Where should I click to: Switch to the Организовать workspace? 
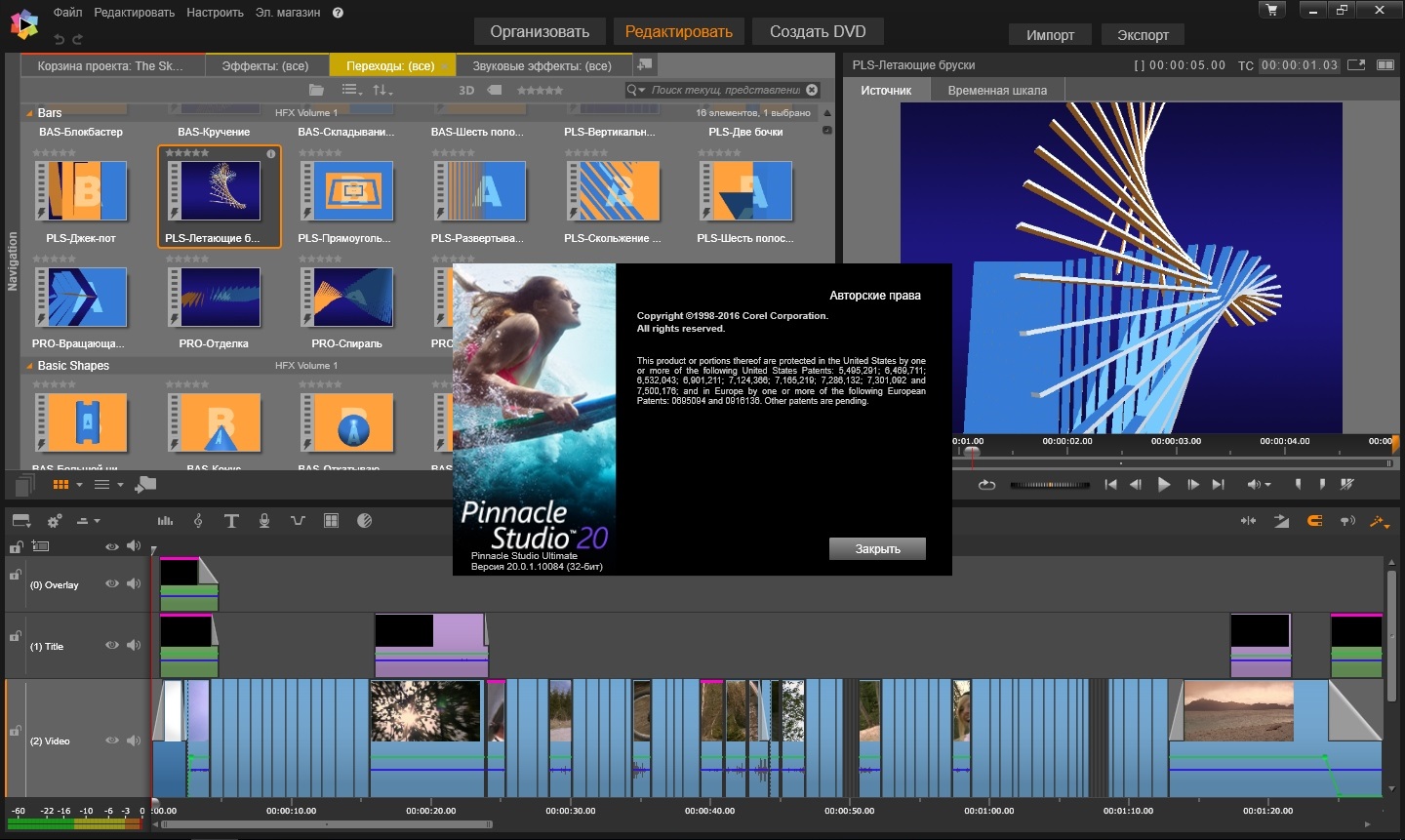(540, 31)
